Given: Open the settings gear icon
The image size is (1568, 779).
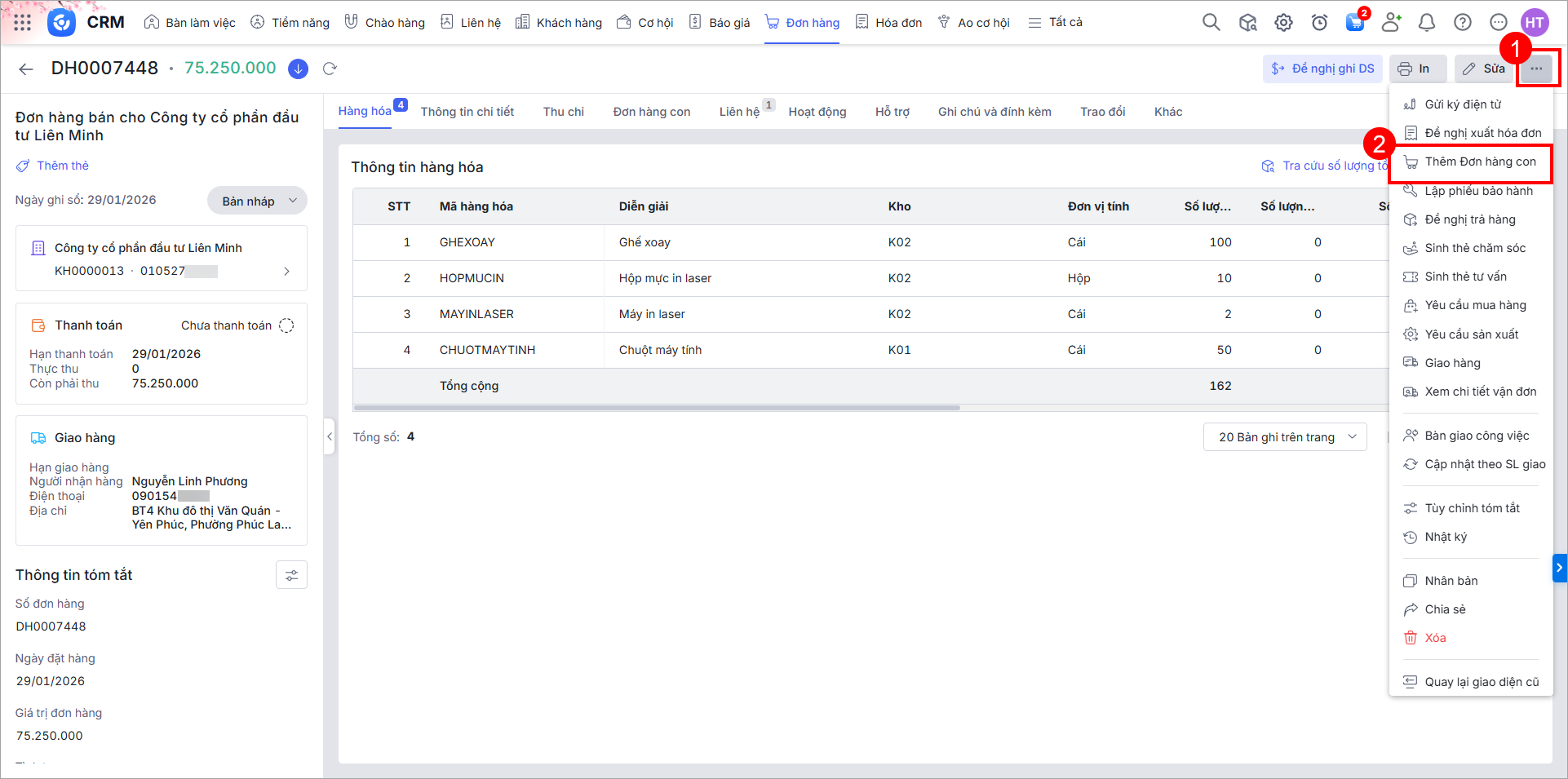Looking at the screenshot, I should 1283,23.
